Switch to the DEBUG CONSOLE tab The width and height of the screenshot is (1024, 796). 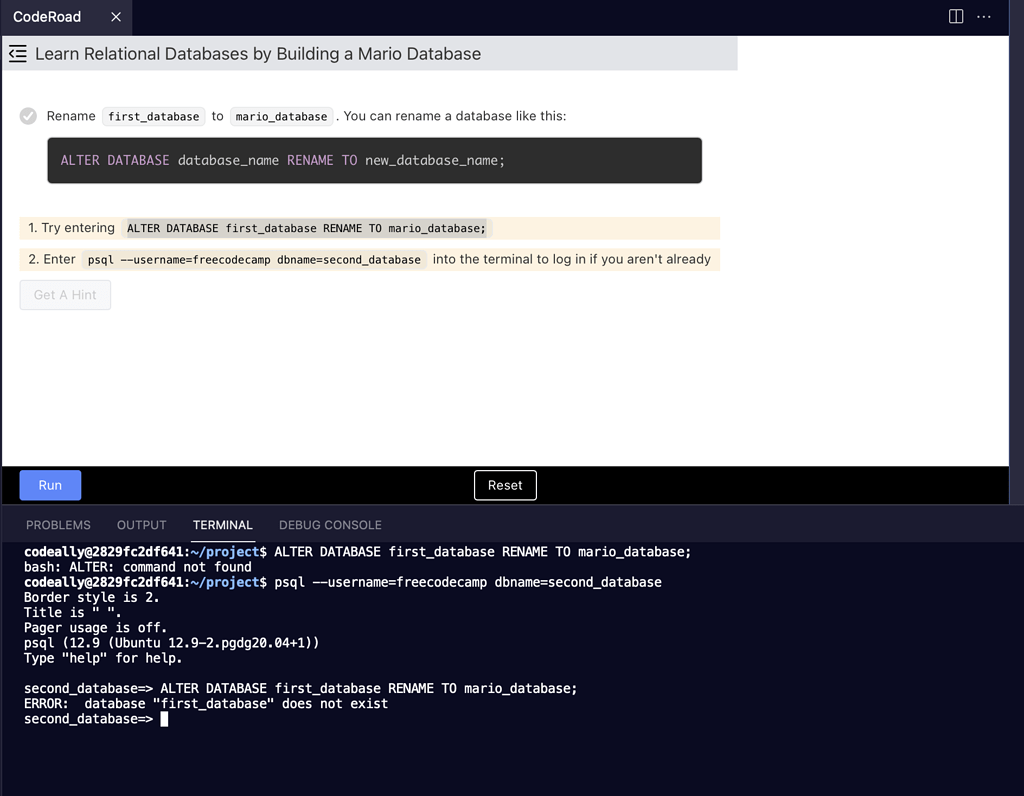[x=330, y=525]
